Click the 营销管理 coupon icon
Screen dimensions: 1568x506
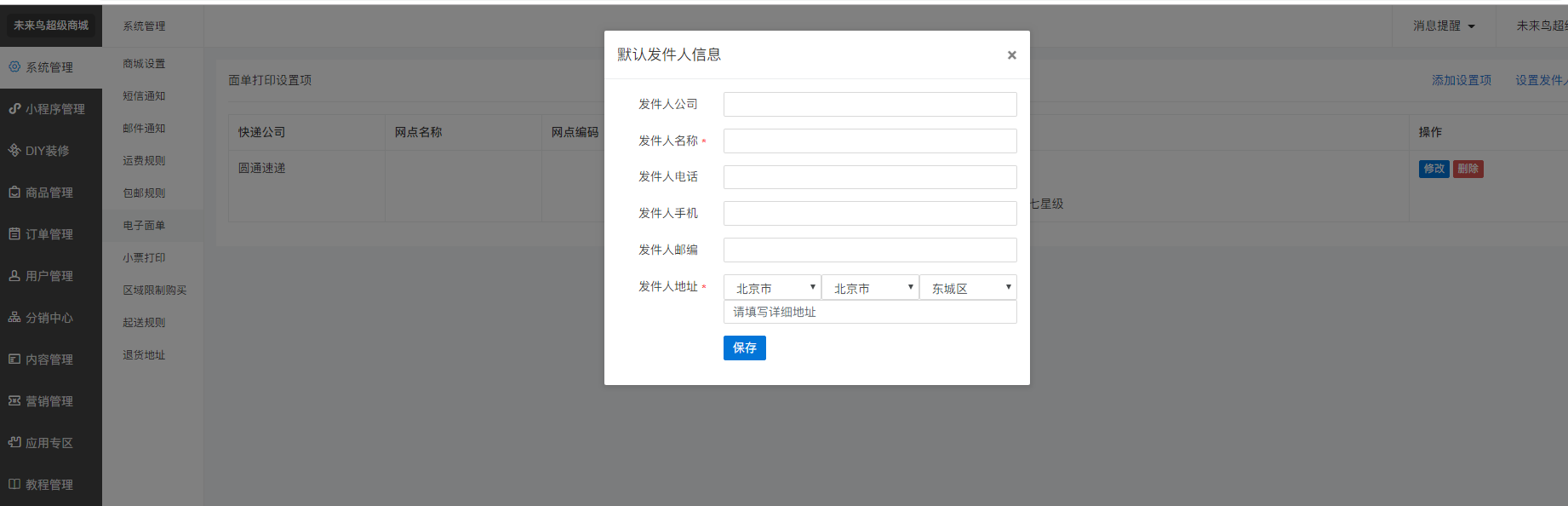click(x=14, y=400)
